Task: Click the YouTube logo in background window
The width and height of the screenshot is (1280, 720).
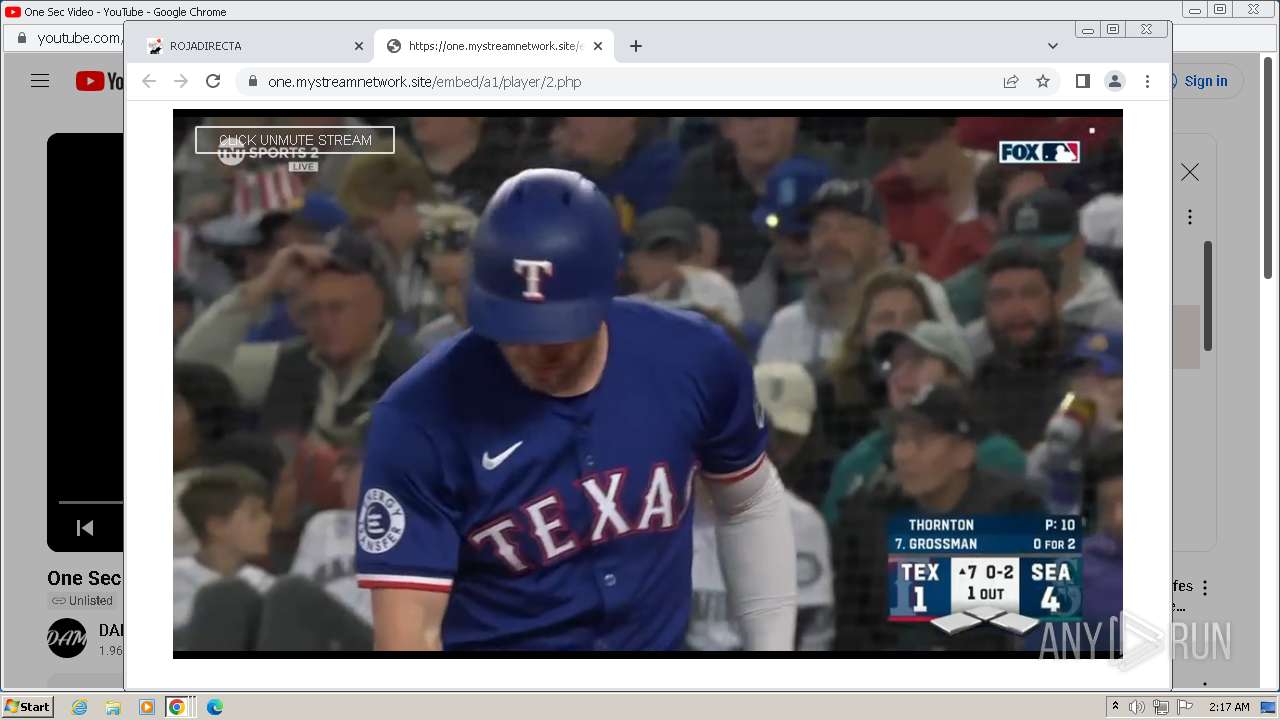Action: [99, 81]
